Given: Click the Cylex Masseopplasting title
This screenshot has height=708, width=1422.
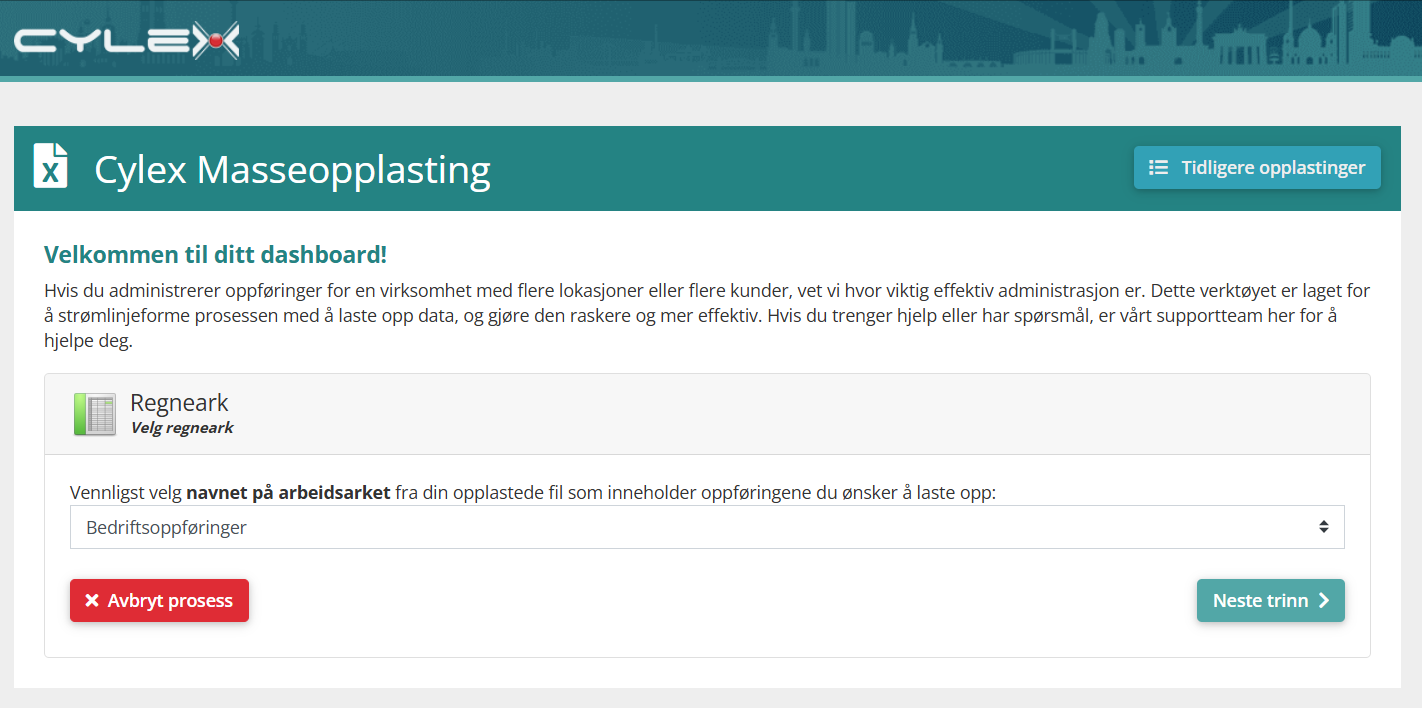Looking at the screenshot, I should pos(292,169).
